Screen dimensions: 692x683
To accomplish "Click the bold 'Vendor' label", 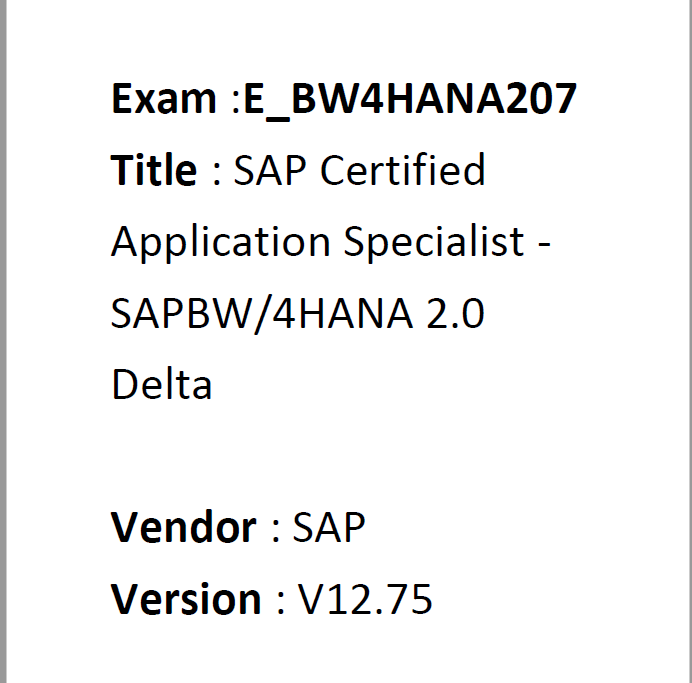I will 183,527.
